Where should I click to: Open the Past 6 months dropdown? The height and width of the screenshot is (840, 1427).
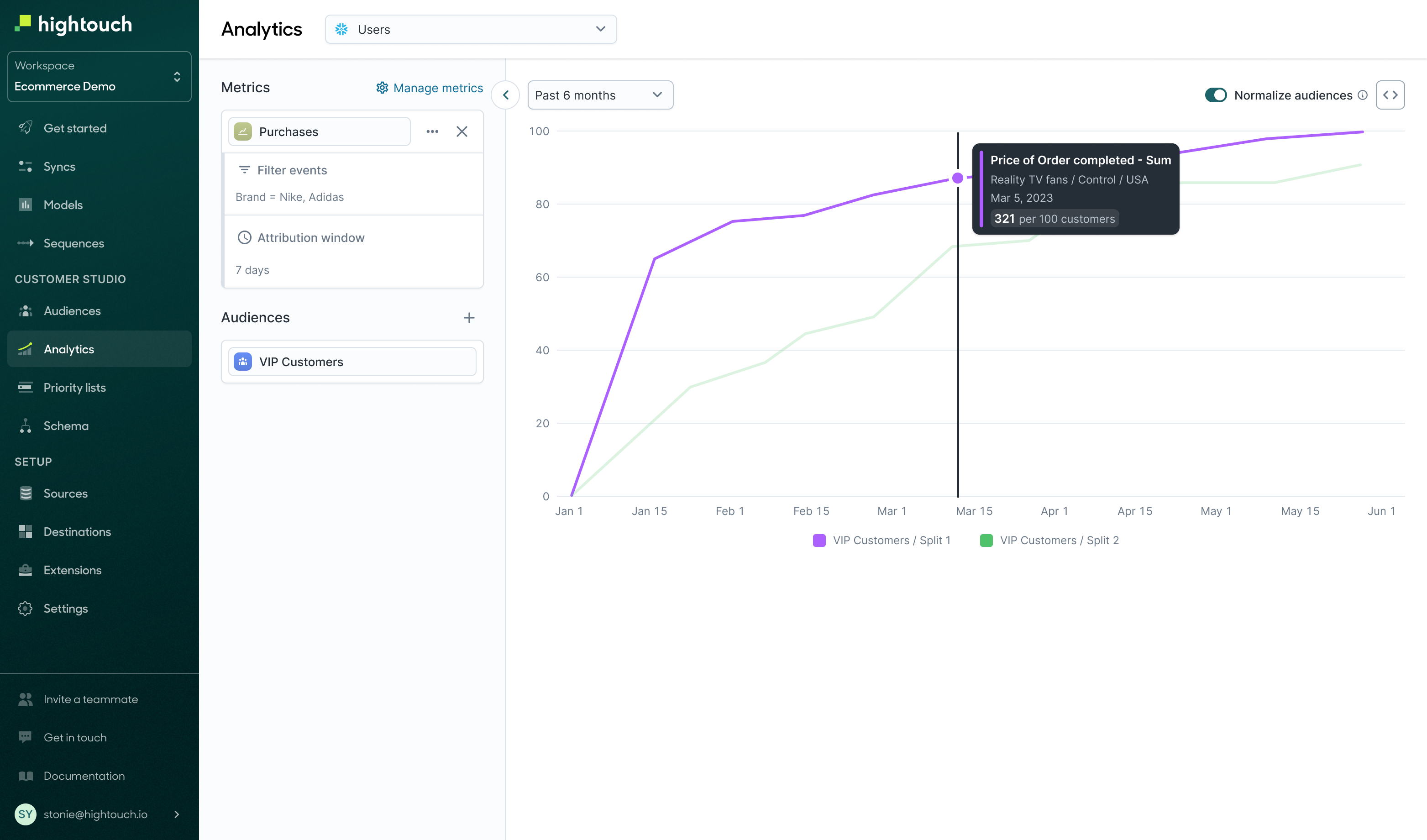[598, 95]
